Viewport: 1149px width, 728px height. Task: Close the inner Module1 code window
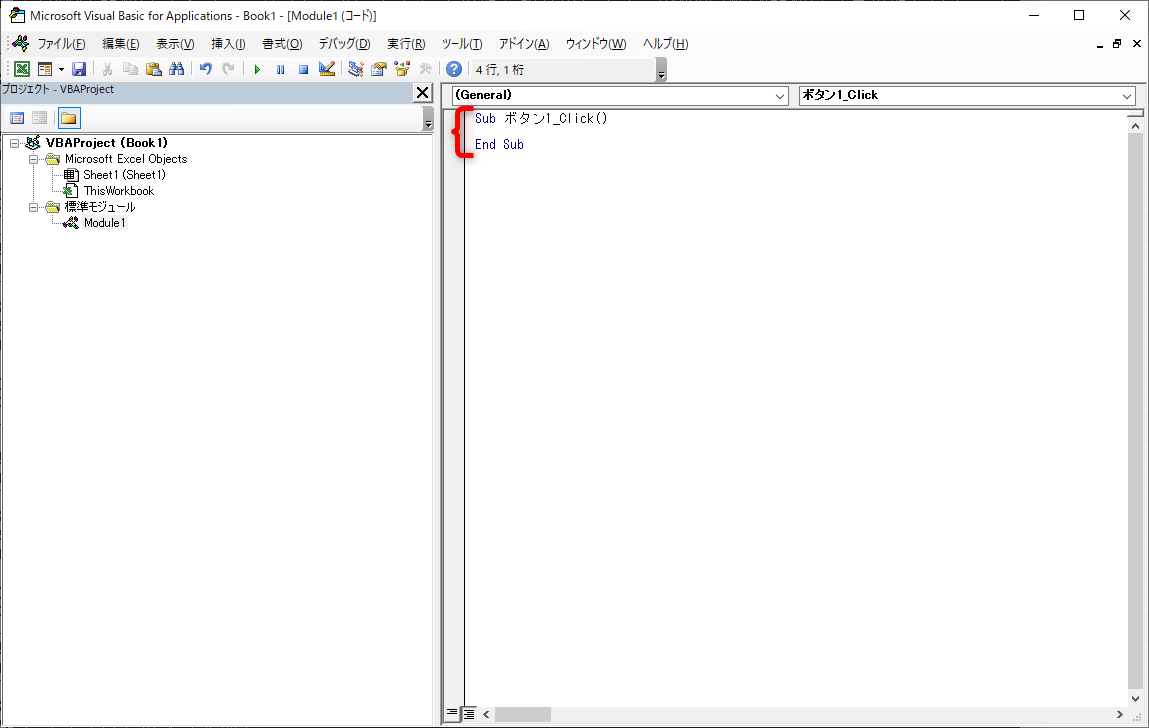(x=1137, y=44)
